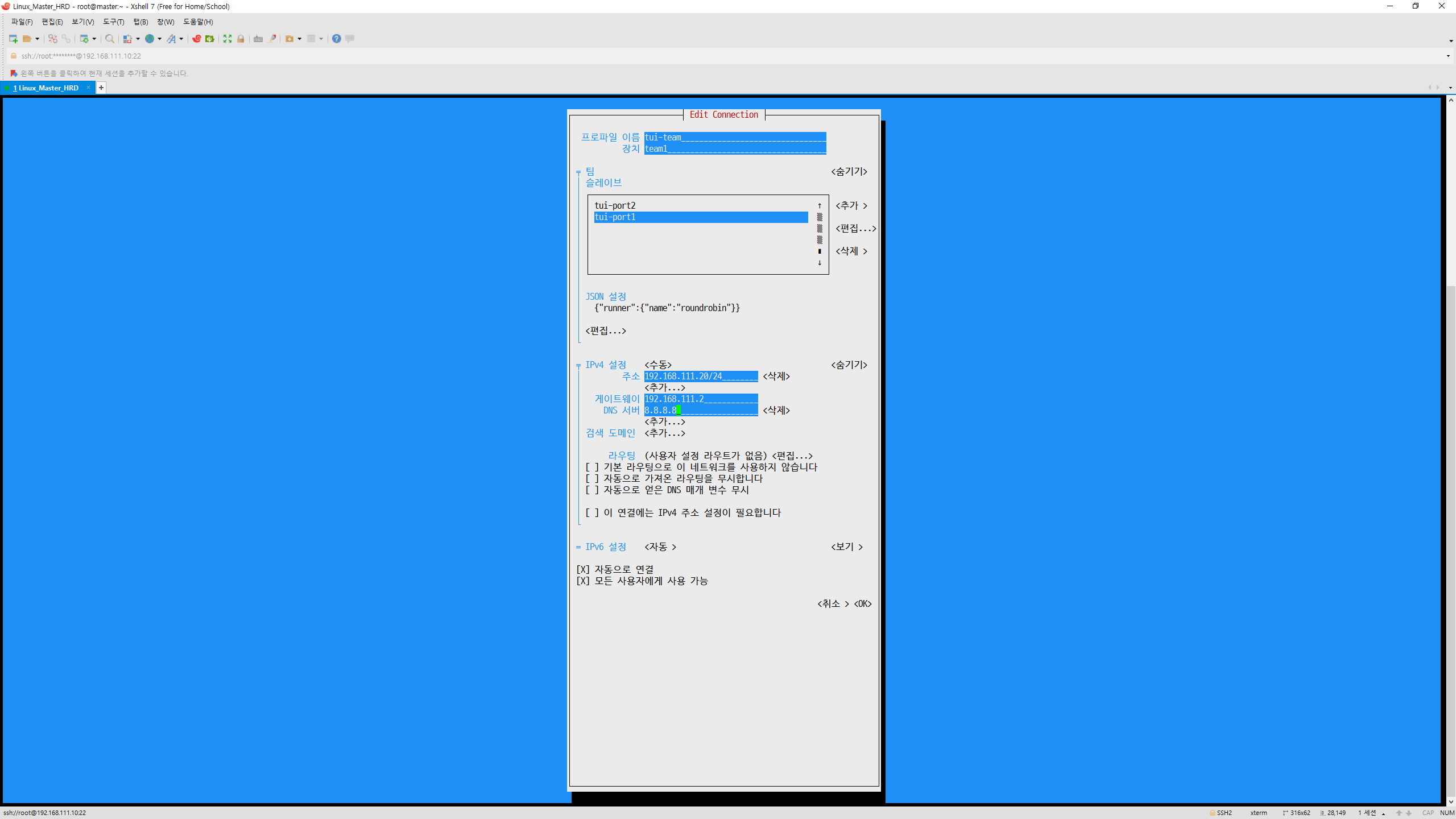Click the DNS 서버 input field
The height and width of the screenshot is (819, 1456).
coord(701,410)
